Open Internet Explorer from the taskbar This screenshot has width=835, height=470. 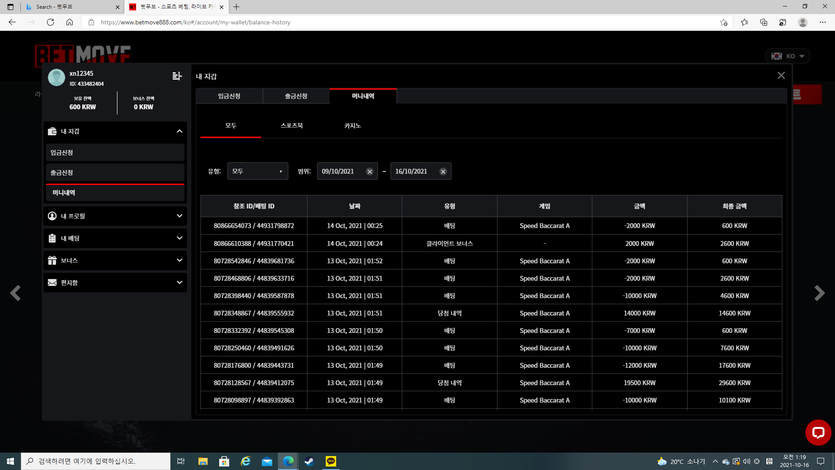[245, 461]
